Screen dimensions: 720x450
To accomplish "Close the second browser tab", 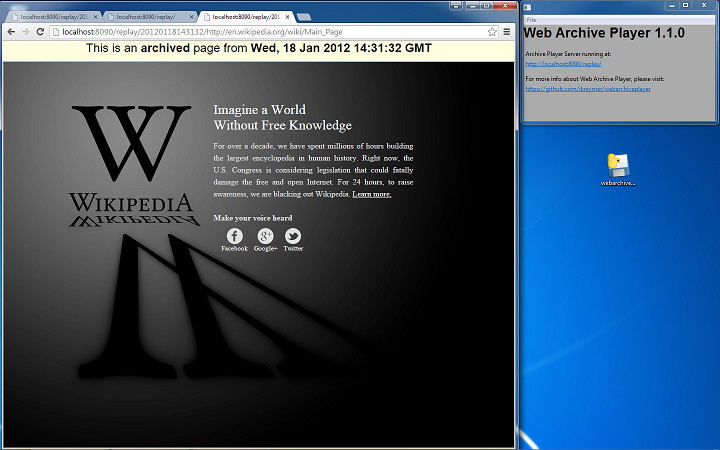I will pos(191,17).
